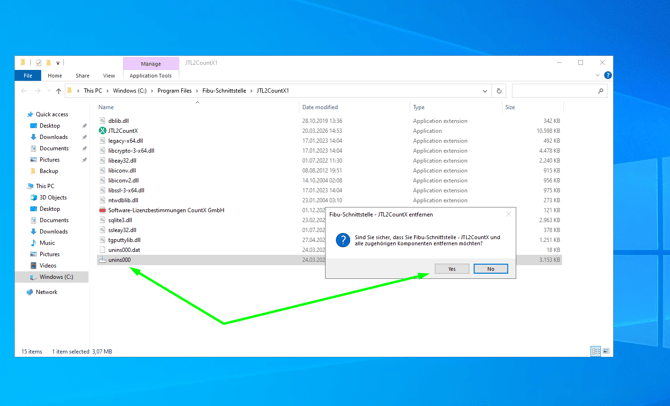The width and height of the screenshot is (670, 406).
Task: Switch to large icons view button
Action: [x=605, y=351]
